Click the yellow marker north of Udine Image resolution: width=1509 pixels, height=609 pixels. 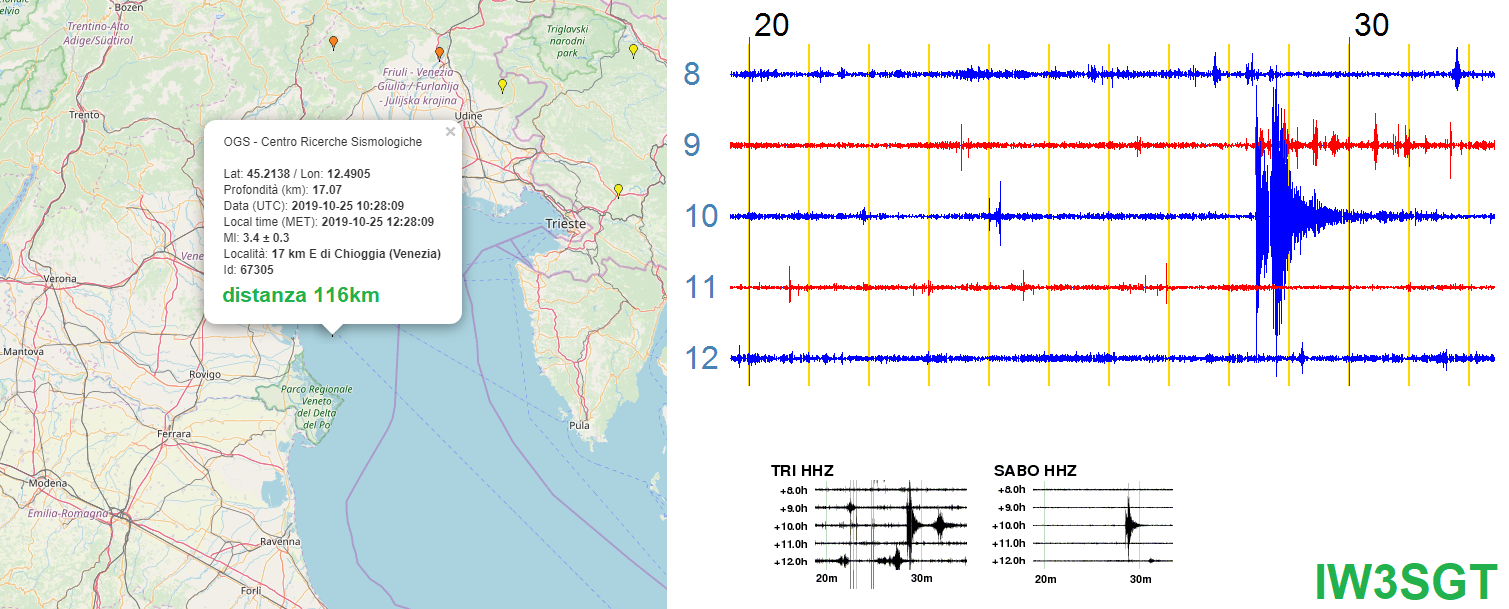502,86
